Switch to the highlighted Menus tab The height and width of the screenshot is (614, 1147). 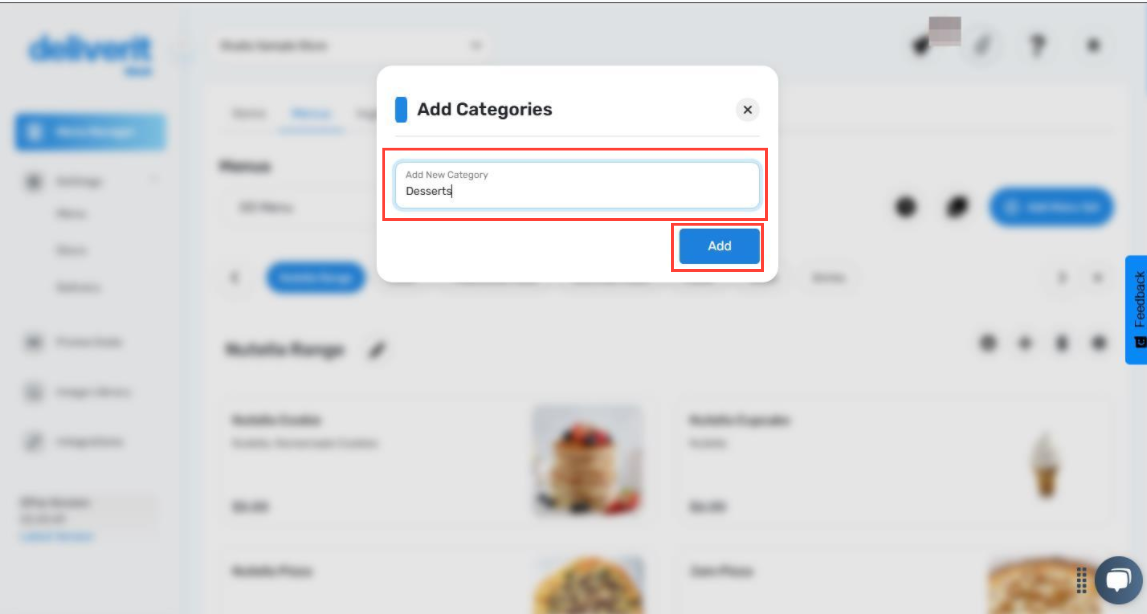(311, 113)
